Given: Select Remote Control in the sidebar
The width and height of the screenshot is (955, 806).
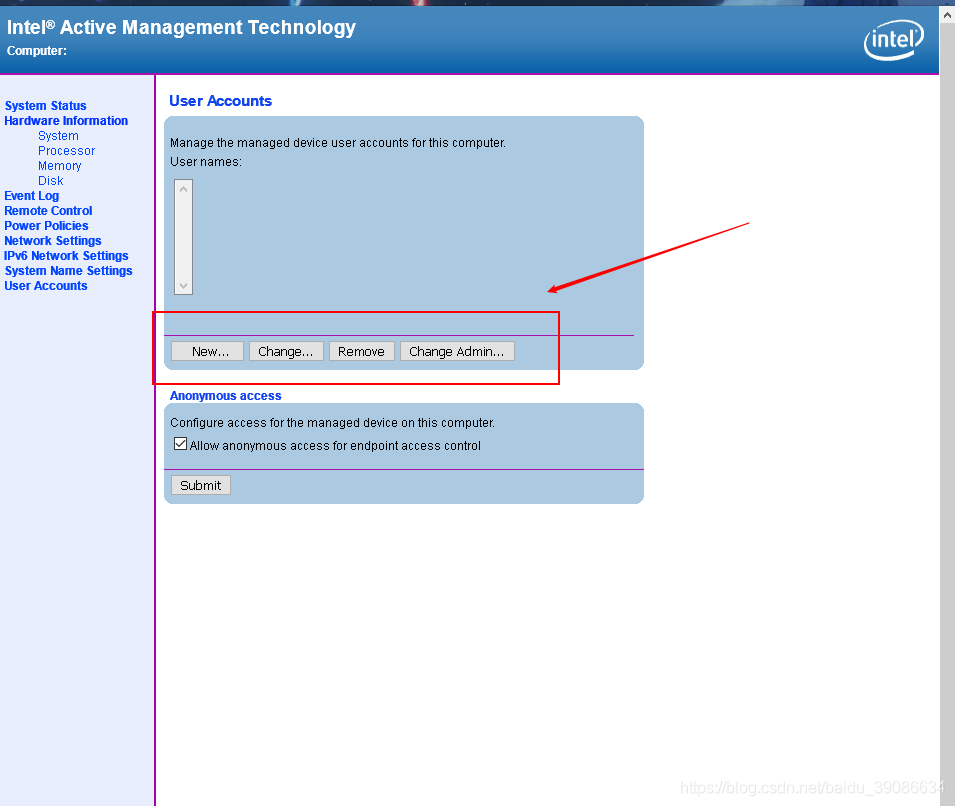Looking at the screenshot, I should coord(47,210).
